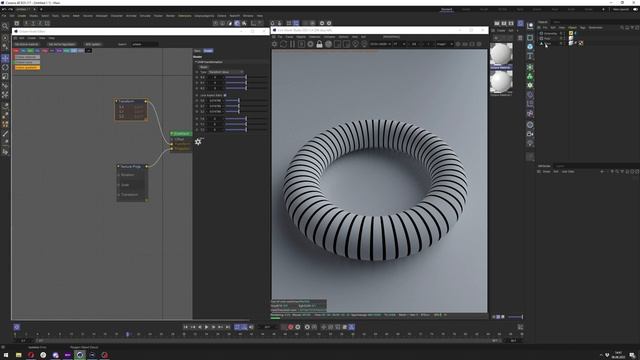Toggle the animation dot beside R.X

tap(197, 77)
